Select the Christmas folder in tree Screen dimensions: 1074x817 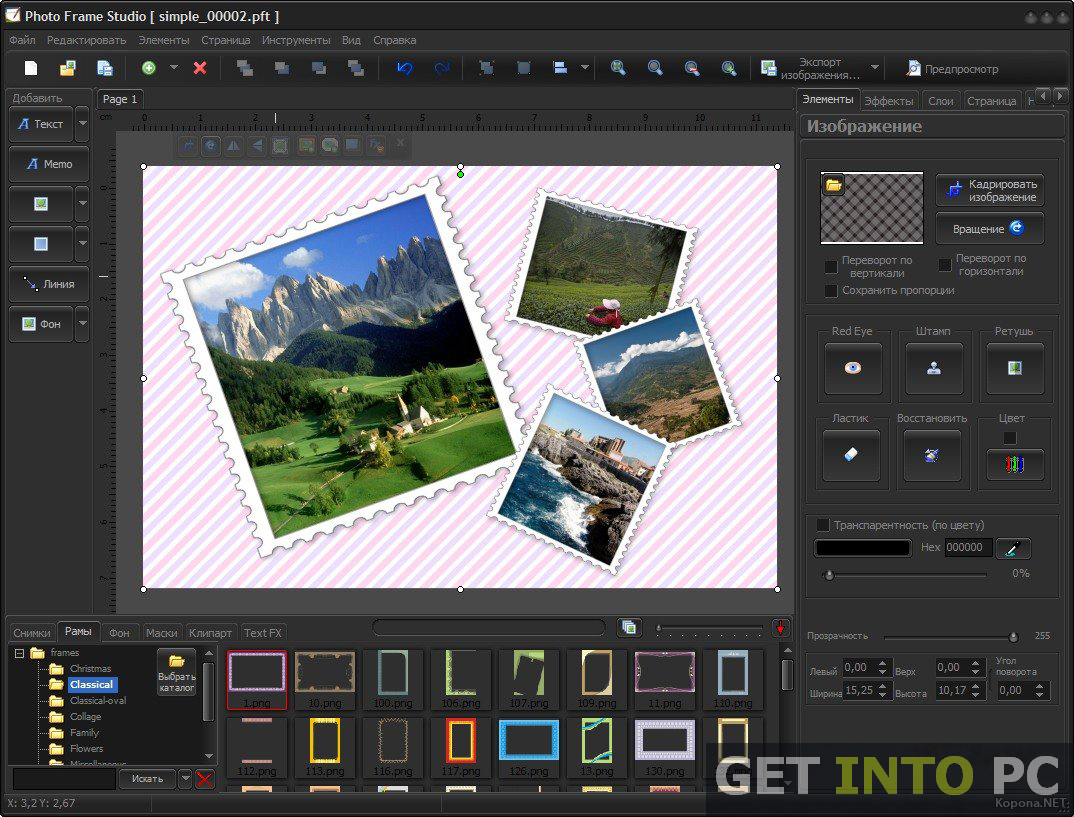pos(90,668)
